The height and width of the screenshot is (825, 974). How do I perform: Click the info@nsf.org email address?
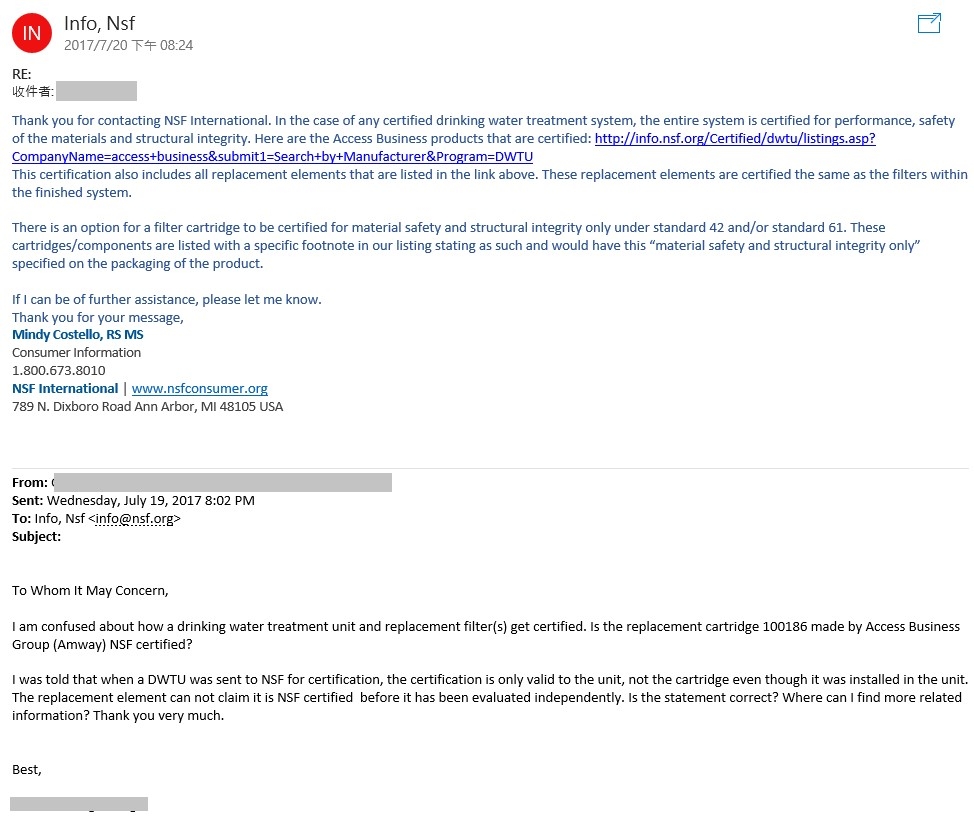pyautogui.click(x=135, y=519)
